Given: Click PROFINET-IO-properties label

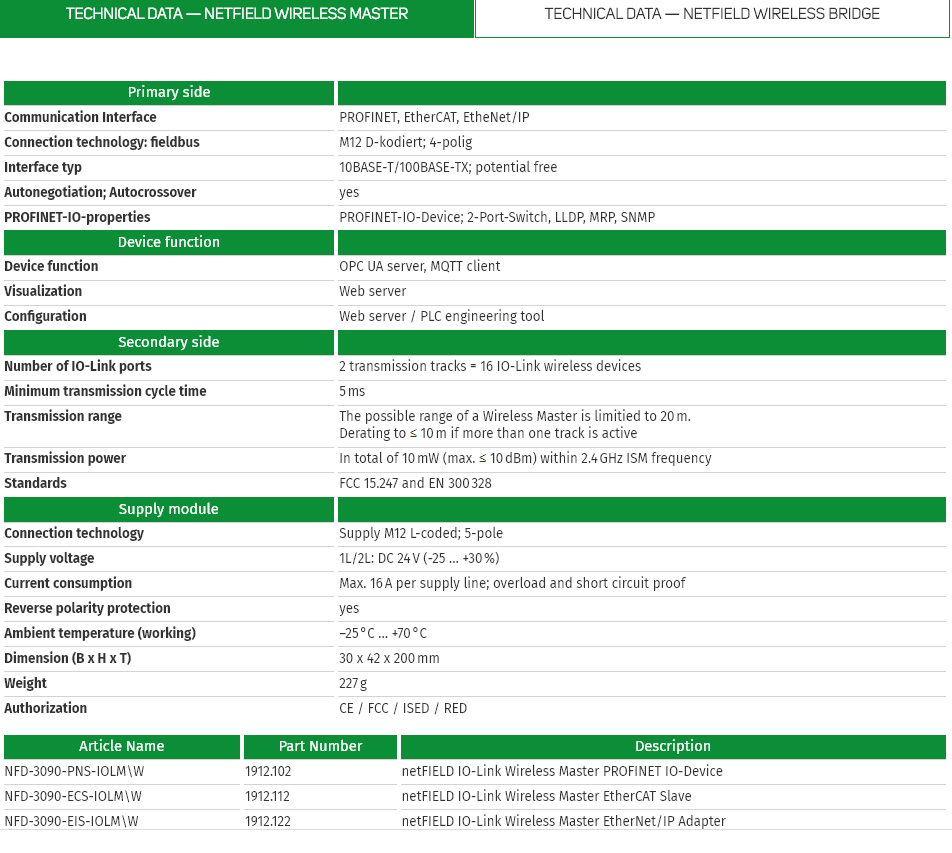Looking at the screenshot, I should click(77, 217).
